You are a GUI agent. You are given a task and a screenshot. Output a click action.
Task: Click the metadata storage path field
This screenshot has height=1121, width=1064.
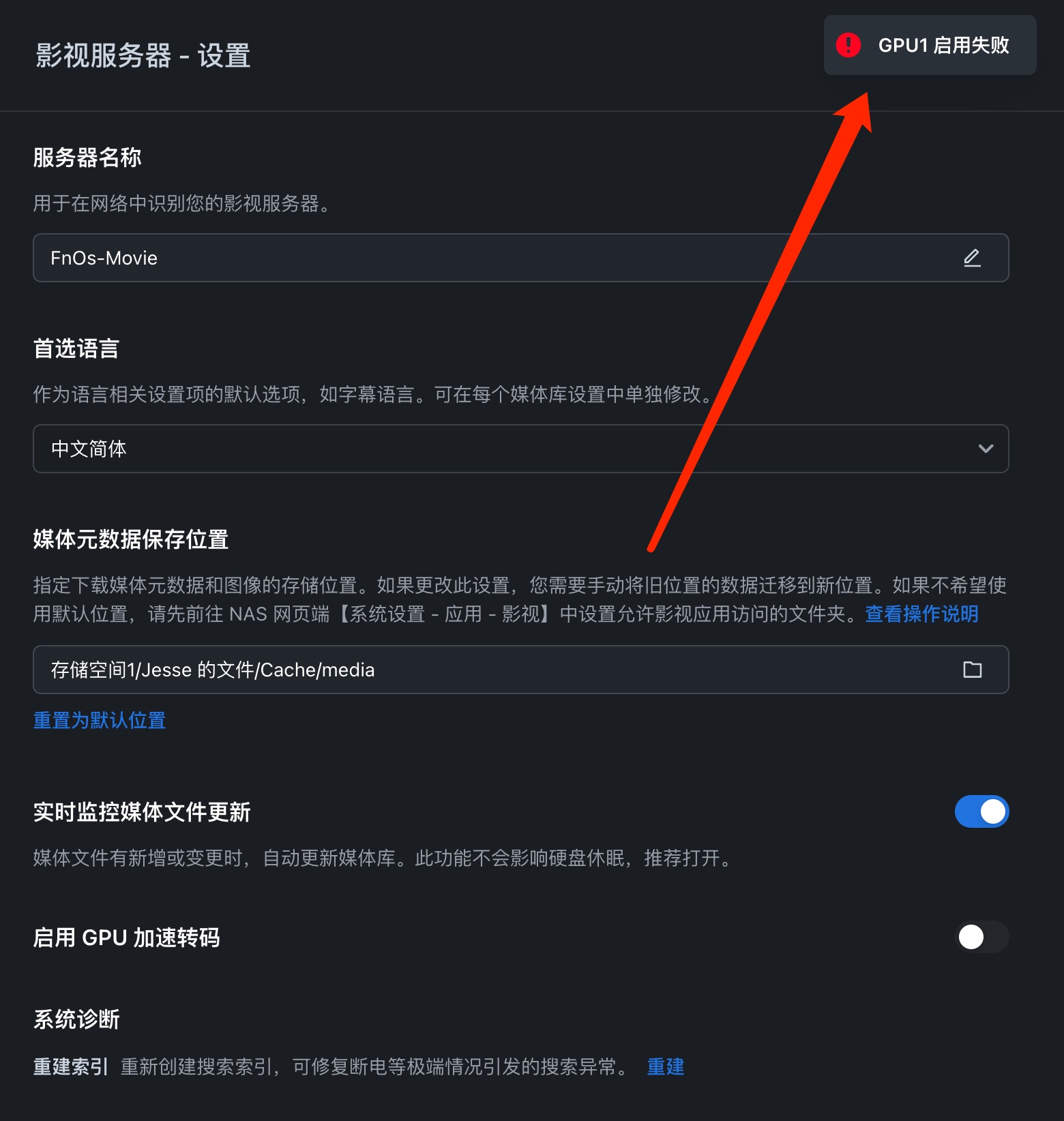point(521,670)
